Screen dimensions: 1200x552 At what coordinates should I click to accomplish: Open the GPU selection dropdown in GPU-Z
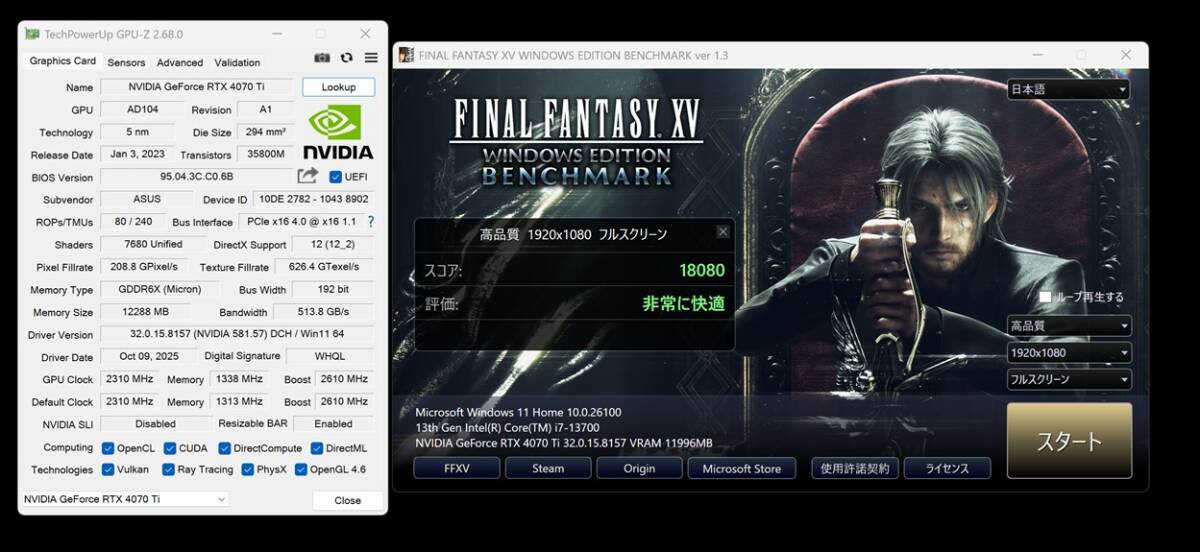click(x=124, y=499)
